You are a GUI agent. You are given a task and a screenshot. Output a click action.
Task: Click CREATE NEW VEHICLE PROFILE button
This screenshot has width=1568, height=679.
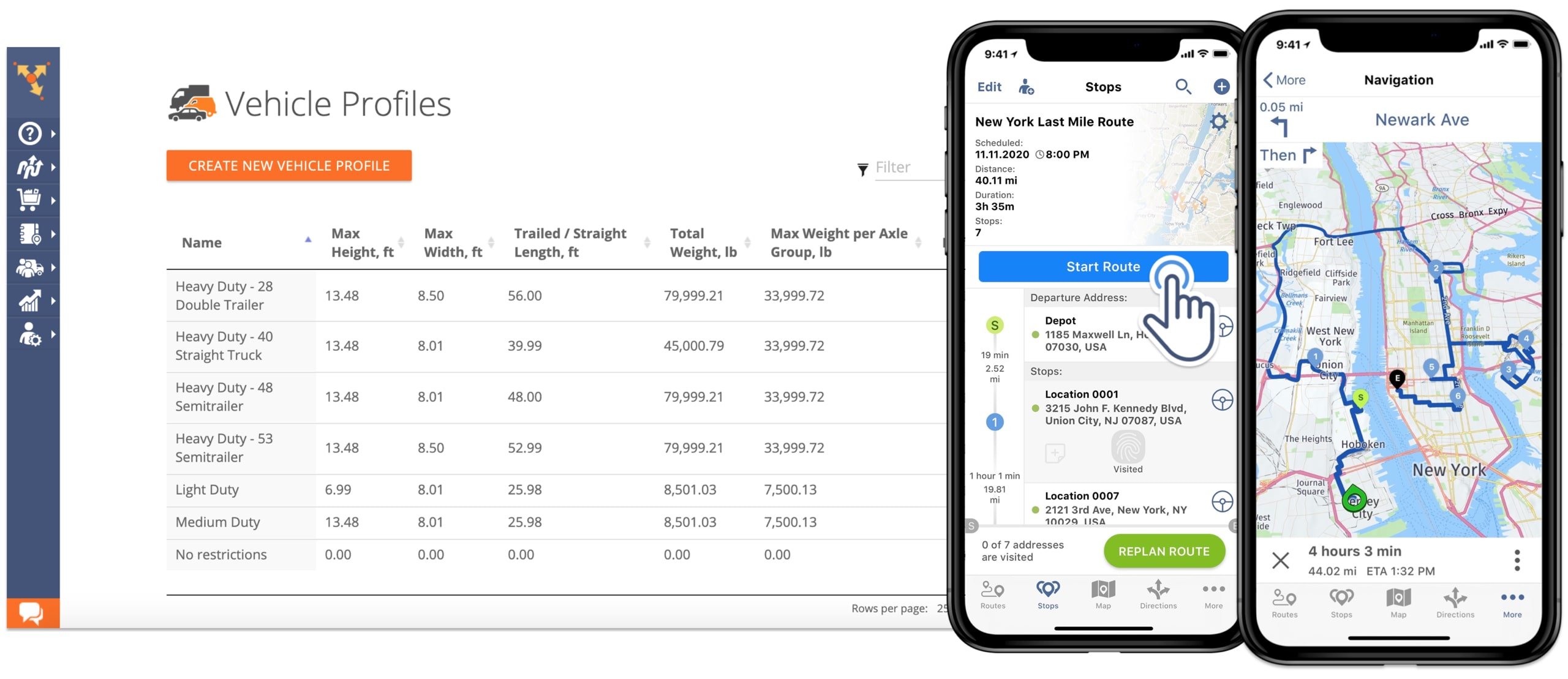click(x=288, y=165)
